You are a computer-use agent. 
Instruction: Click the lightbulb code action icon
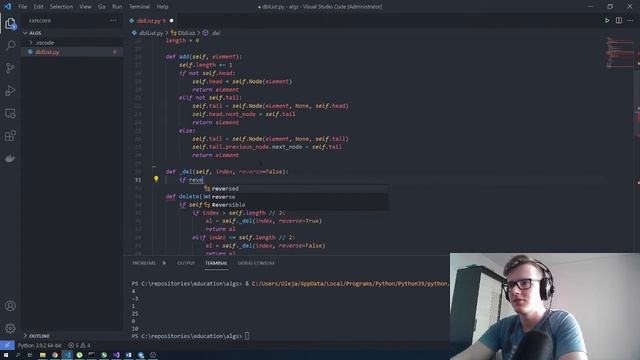(156, 179)
